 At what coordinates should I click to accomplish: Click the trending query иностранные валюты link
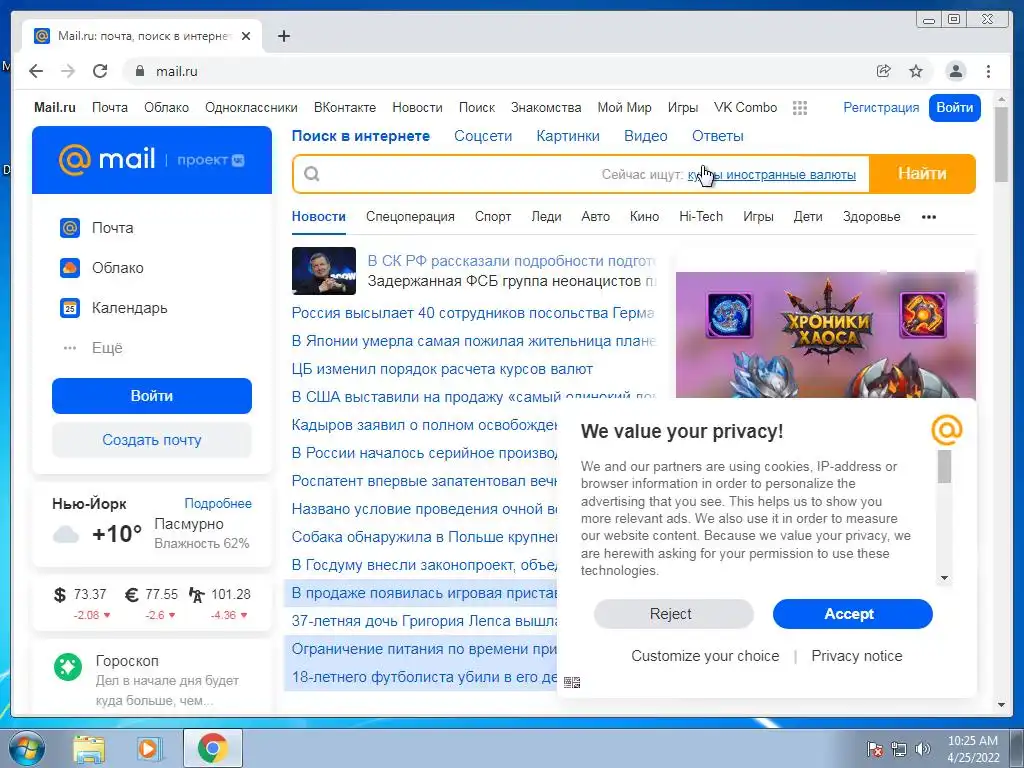pyautogui.click(x=771, y=174)
